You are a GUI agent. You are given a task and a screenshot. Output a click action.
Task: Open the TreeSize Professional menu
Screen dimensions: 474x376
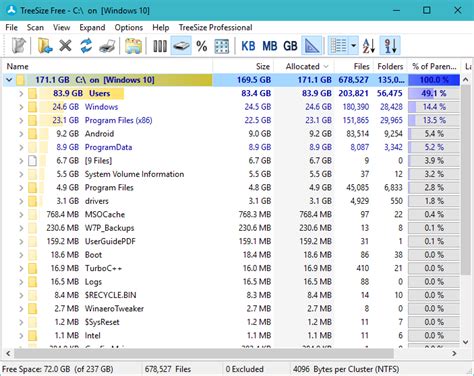tap(215, 27)
